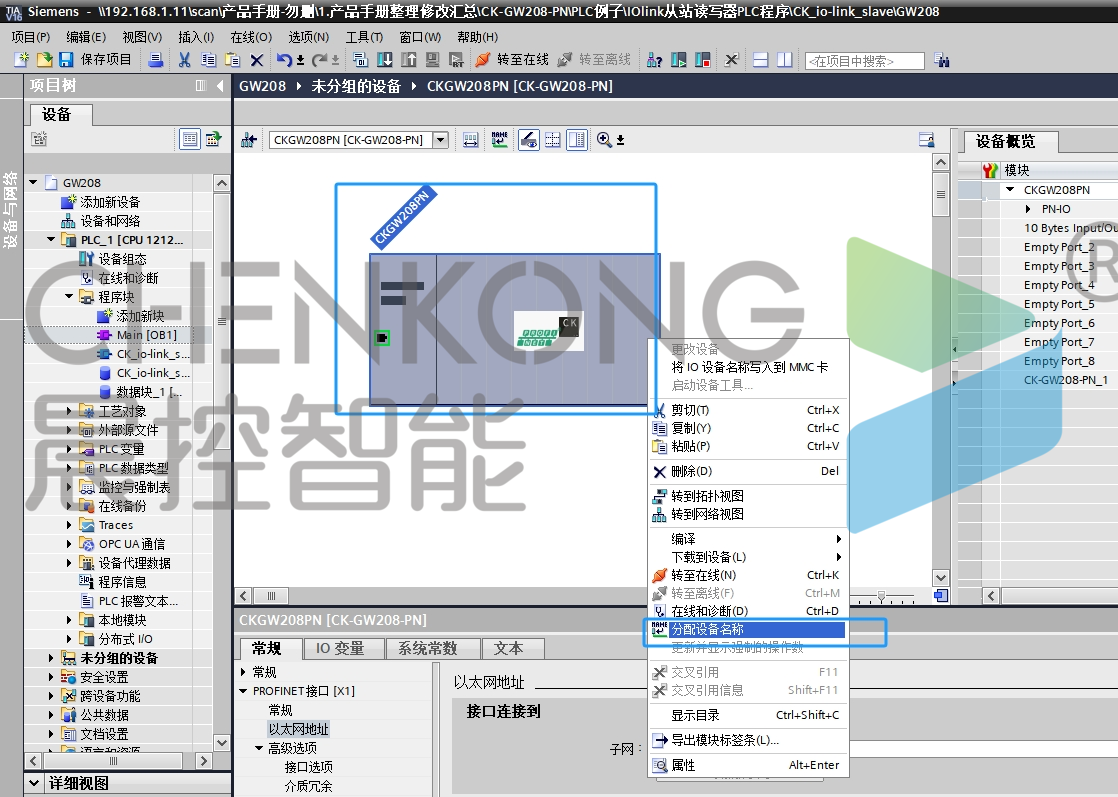The image size is (1118, 797).
Task: Click the Cut scissors icon in toolbar
Action: (185, 60)
